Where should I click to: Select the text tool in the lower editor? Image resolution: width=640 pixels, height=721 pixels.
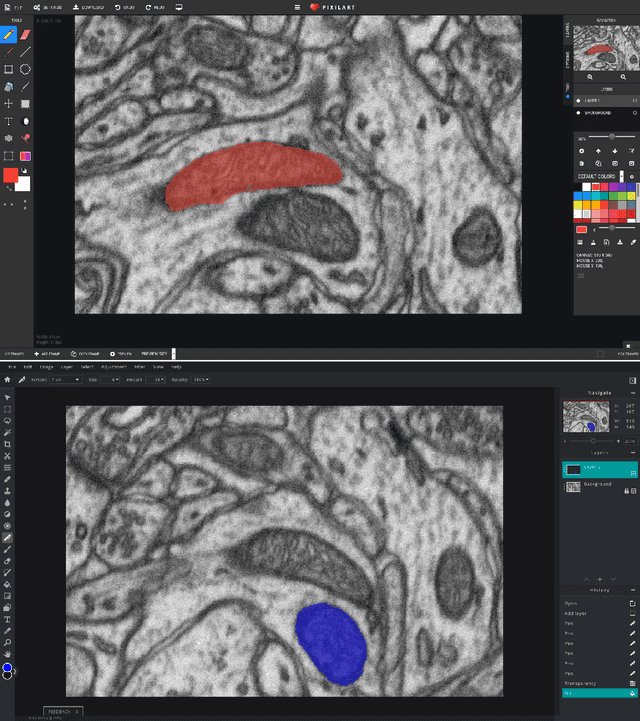tap(8, 619)
